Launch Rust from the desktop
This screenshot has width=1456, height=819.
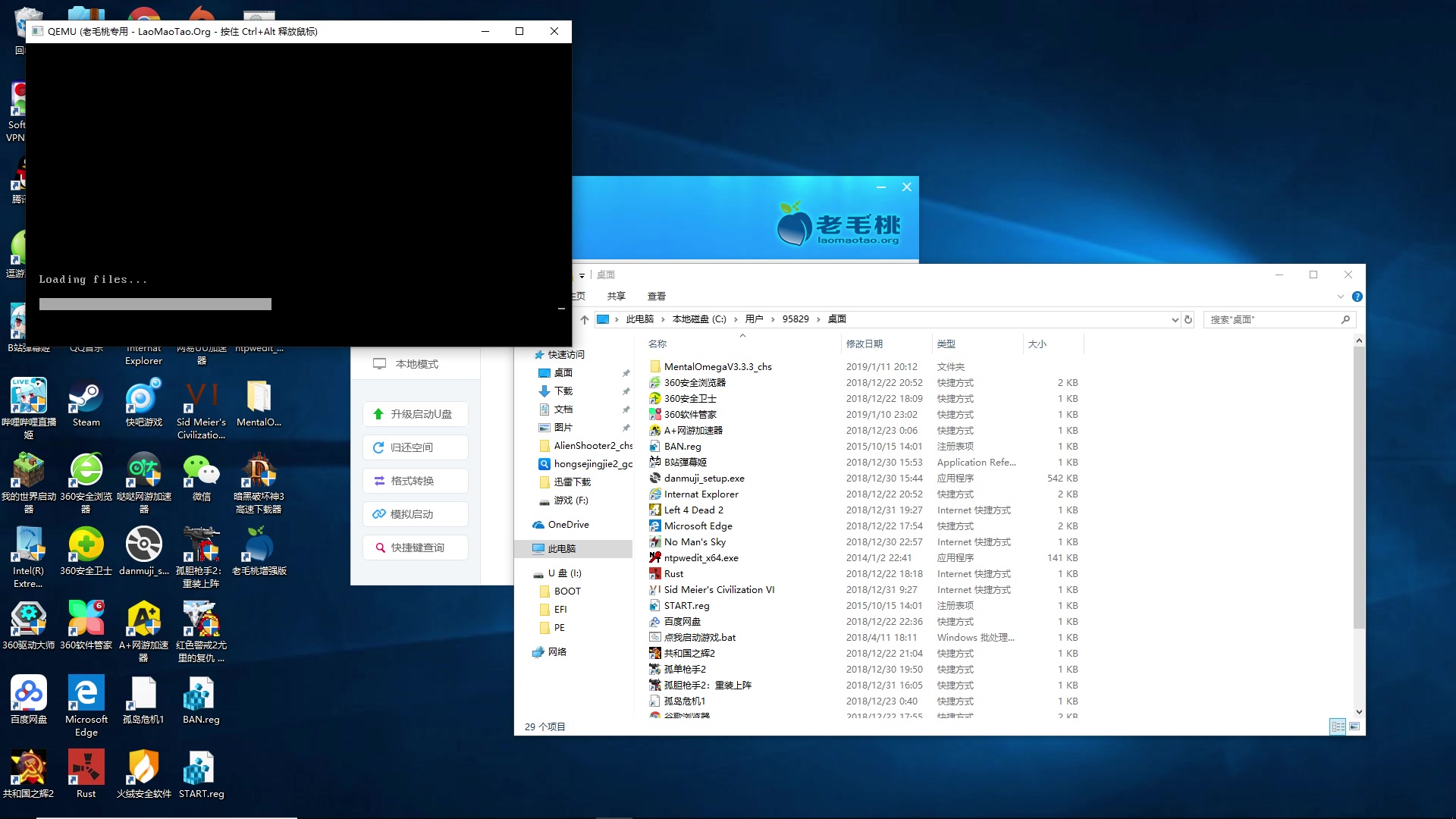pyautogui.click(x=86, y=767)
